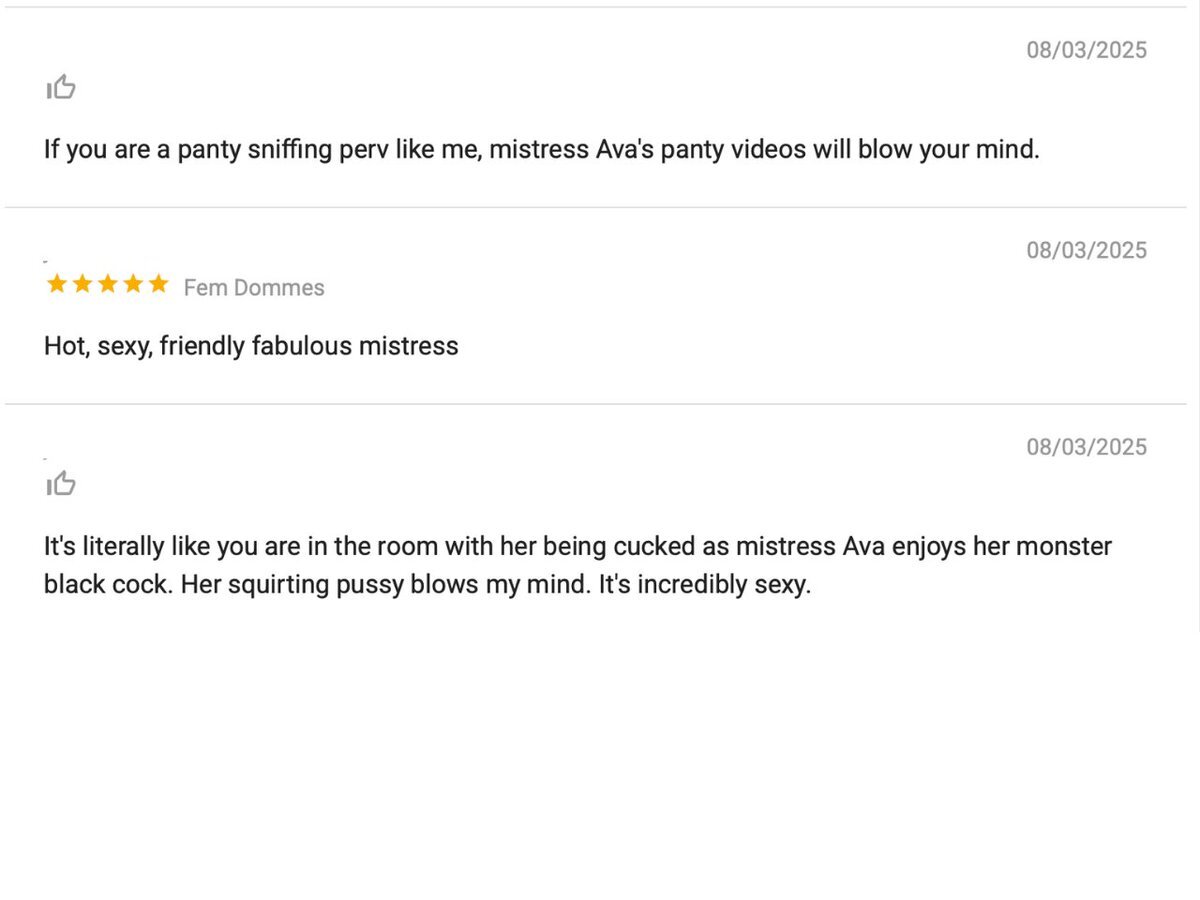Screen dimensions: 1200x900
Task: Click the date on the bottom review
Action: [x=1086, y=447]
